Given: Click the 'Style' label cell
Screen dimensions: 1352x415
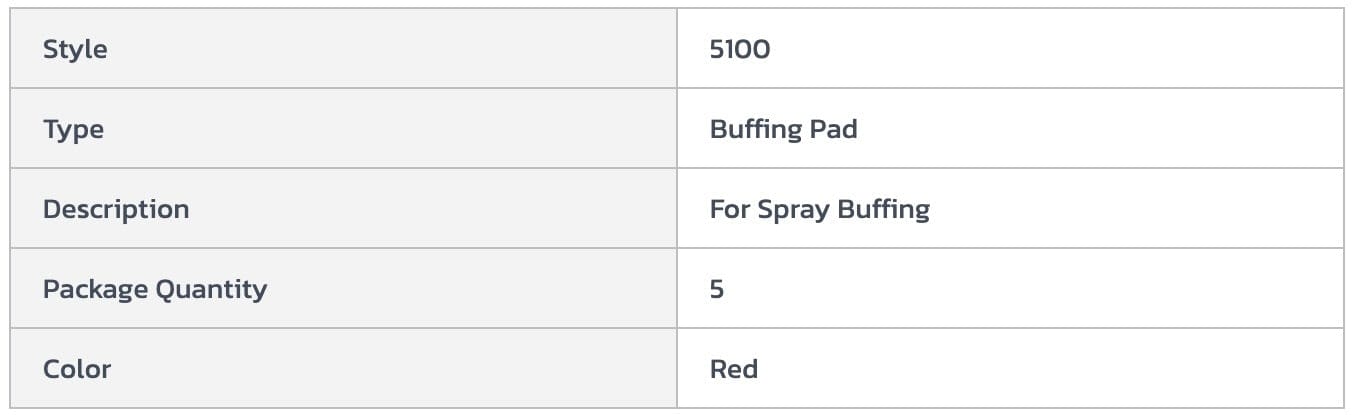Looking at the screenshot, I should [x=75, y=49].
